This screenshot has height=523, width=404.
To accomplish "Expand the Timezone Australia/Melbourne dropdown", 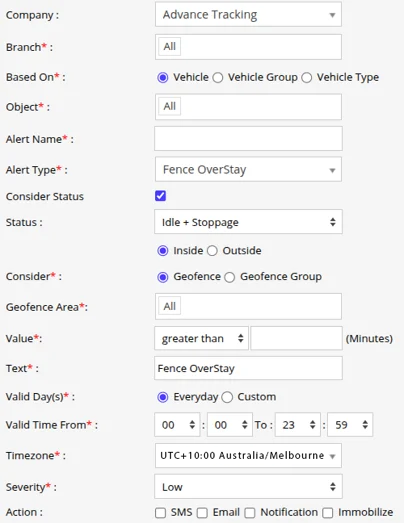I will 248,456.
